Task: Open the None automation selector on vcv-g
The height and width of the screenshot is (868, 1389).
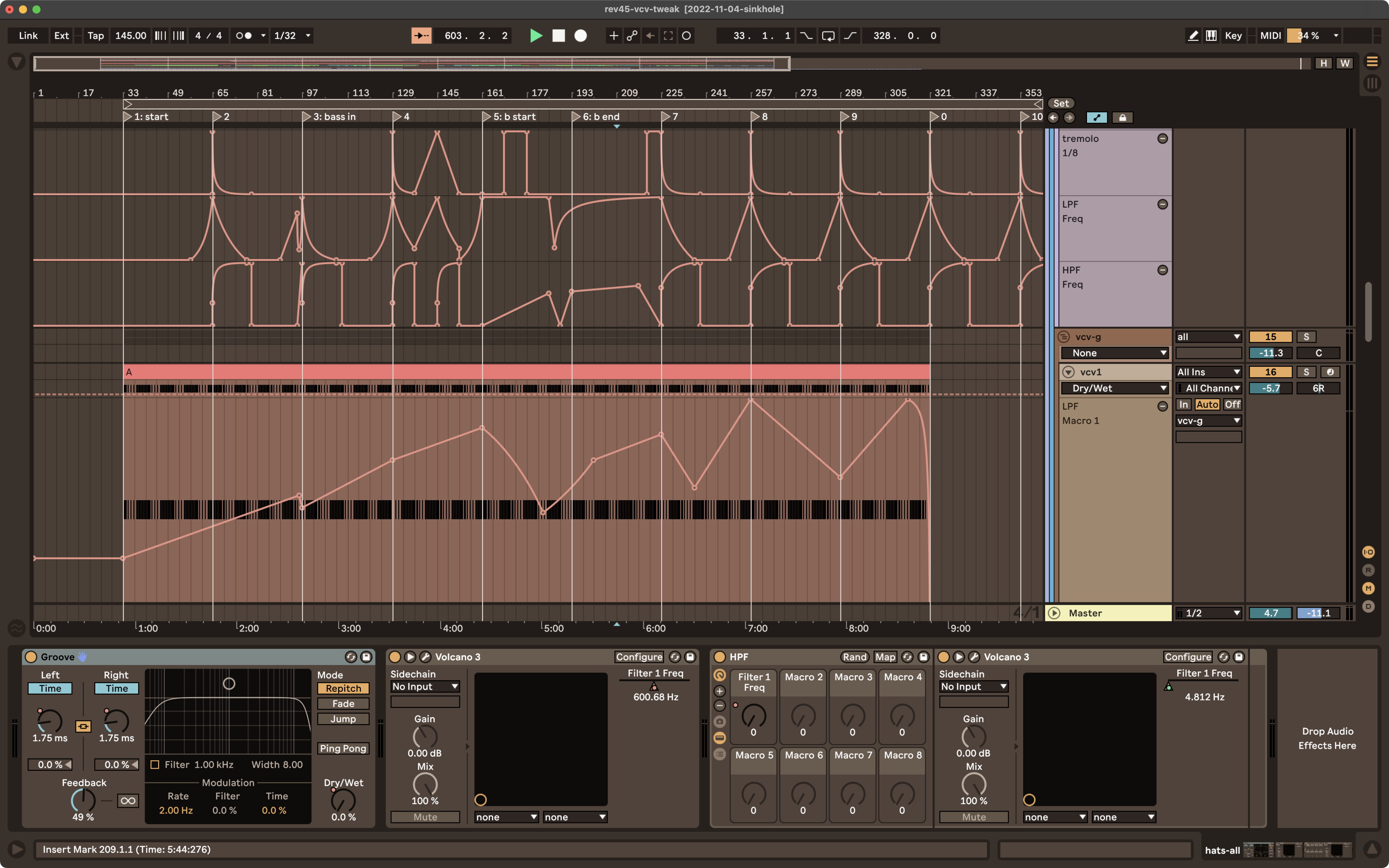Action: pyautogui.click(x=1113, y=353)
